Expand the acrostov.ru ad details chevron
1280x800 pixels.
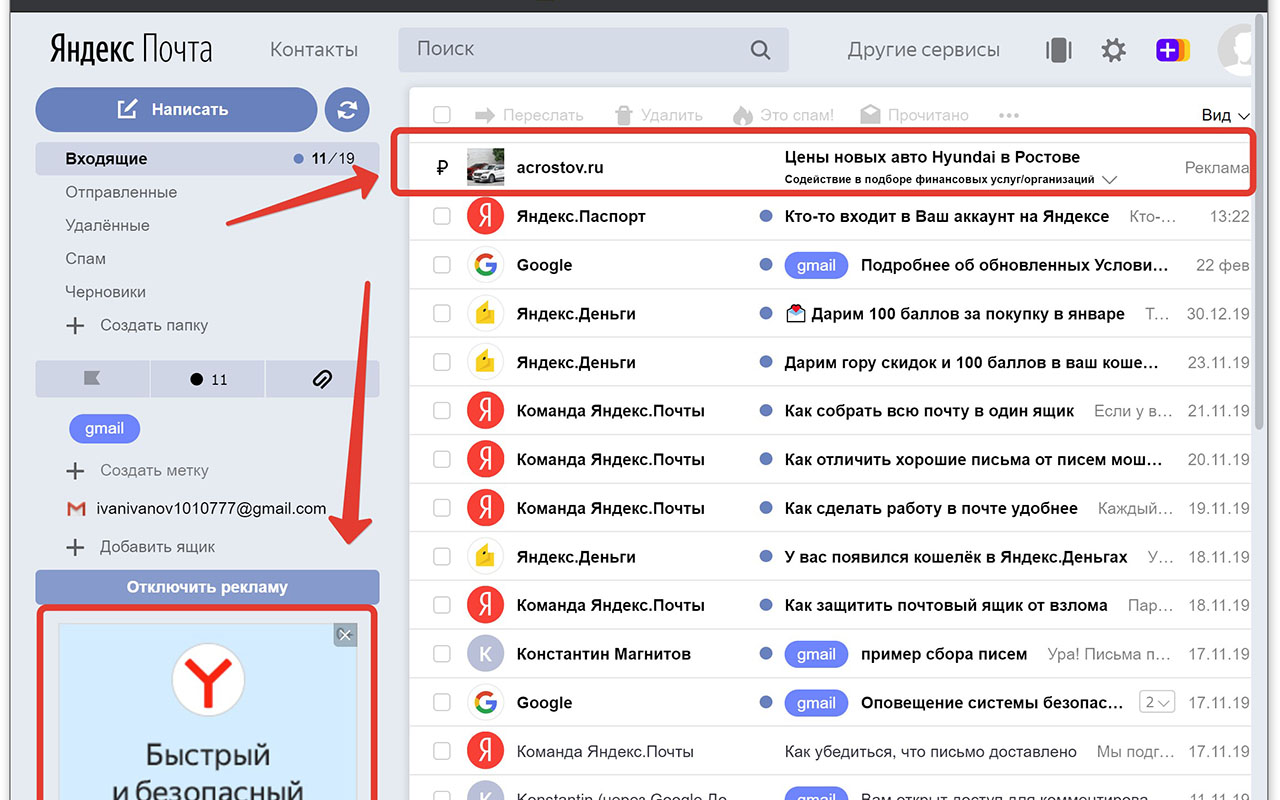1108,180
